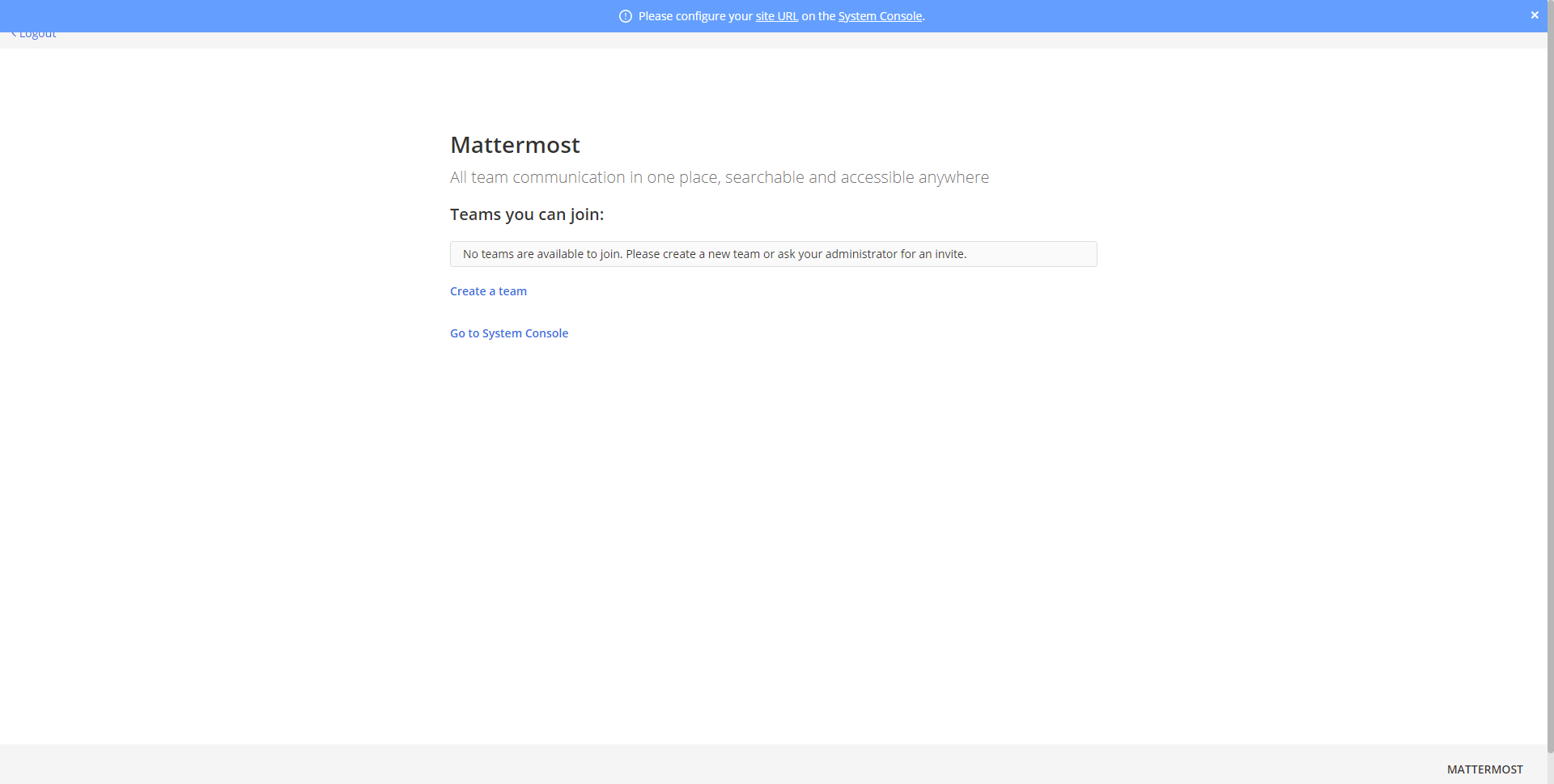The image size is (1554, 784).
Task: Click the MATTERMOST footer label
Action: click(1485, 769)
